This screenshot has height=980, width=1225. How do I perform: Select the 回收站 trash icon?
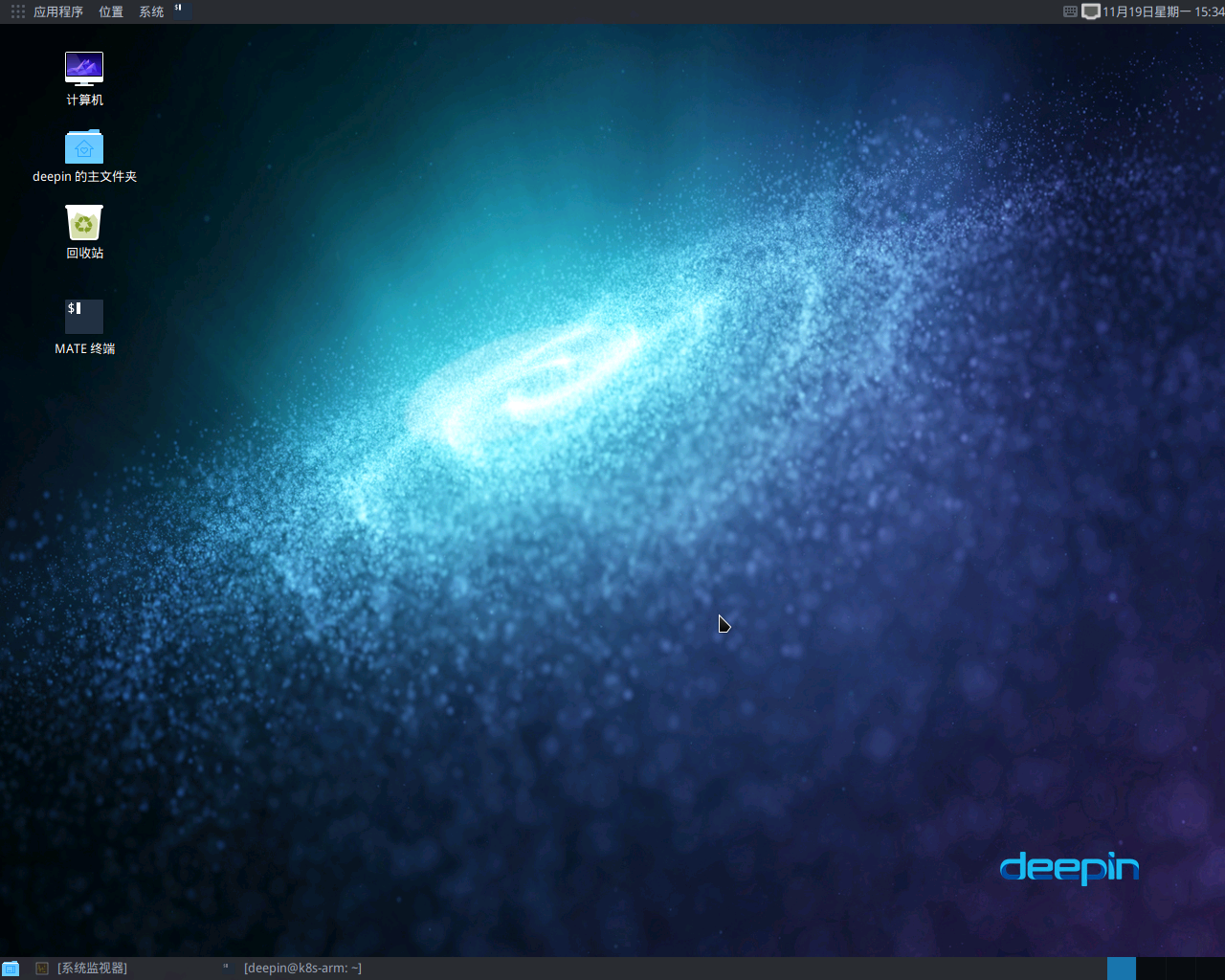tap(84, 223)
